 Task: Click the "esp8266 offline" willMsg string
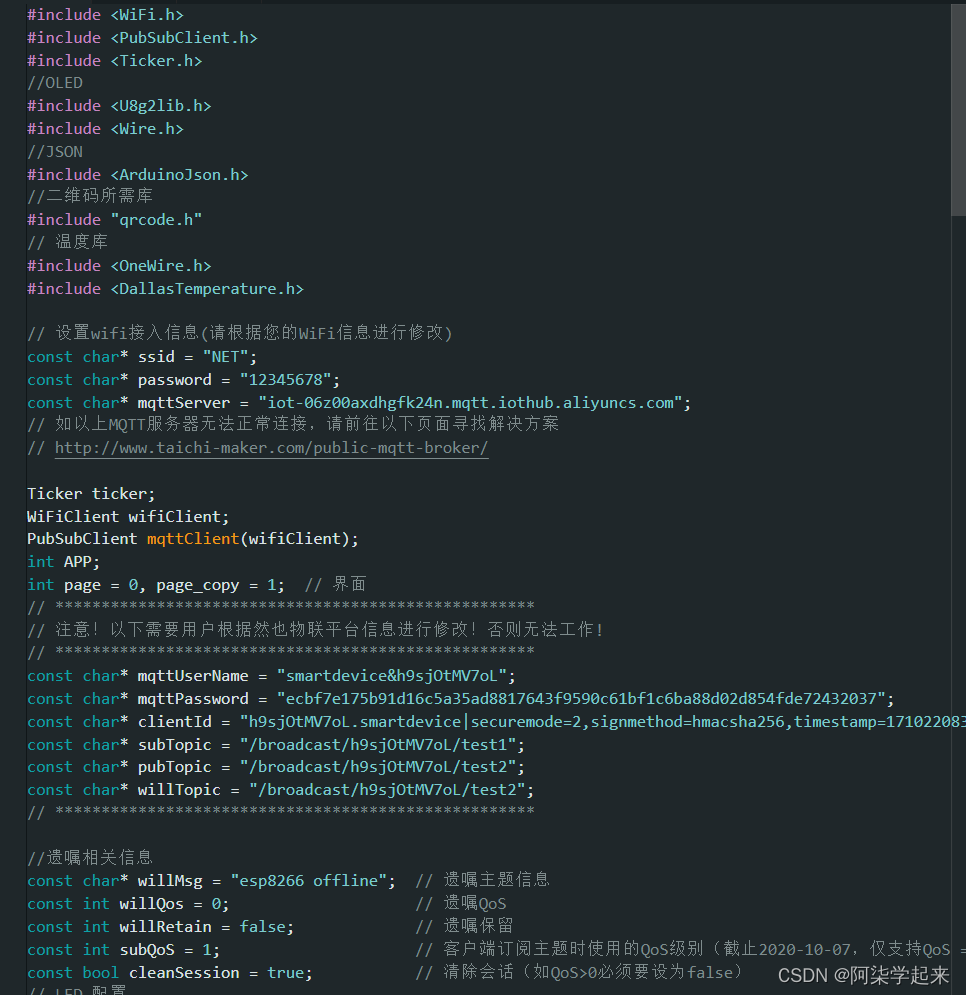(x=308, y=881)
